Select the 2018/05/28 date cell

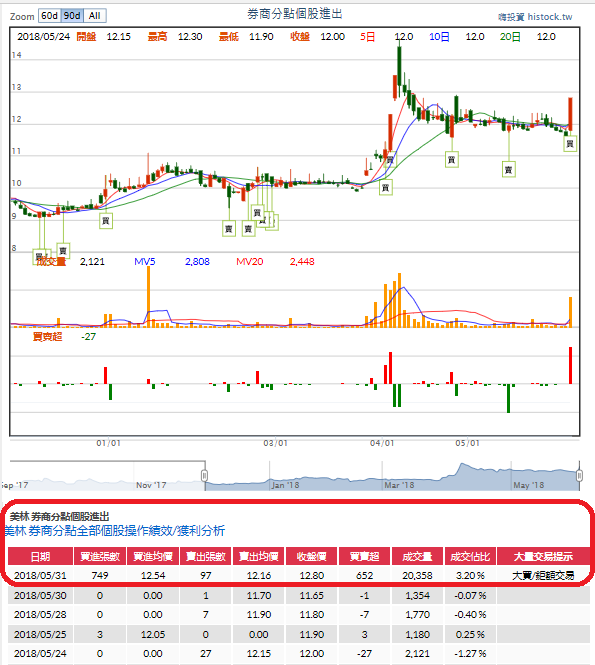(x=40, y=615)
